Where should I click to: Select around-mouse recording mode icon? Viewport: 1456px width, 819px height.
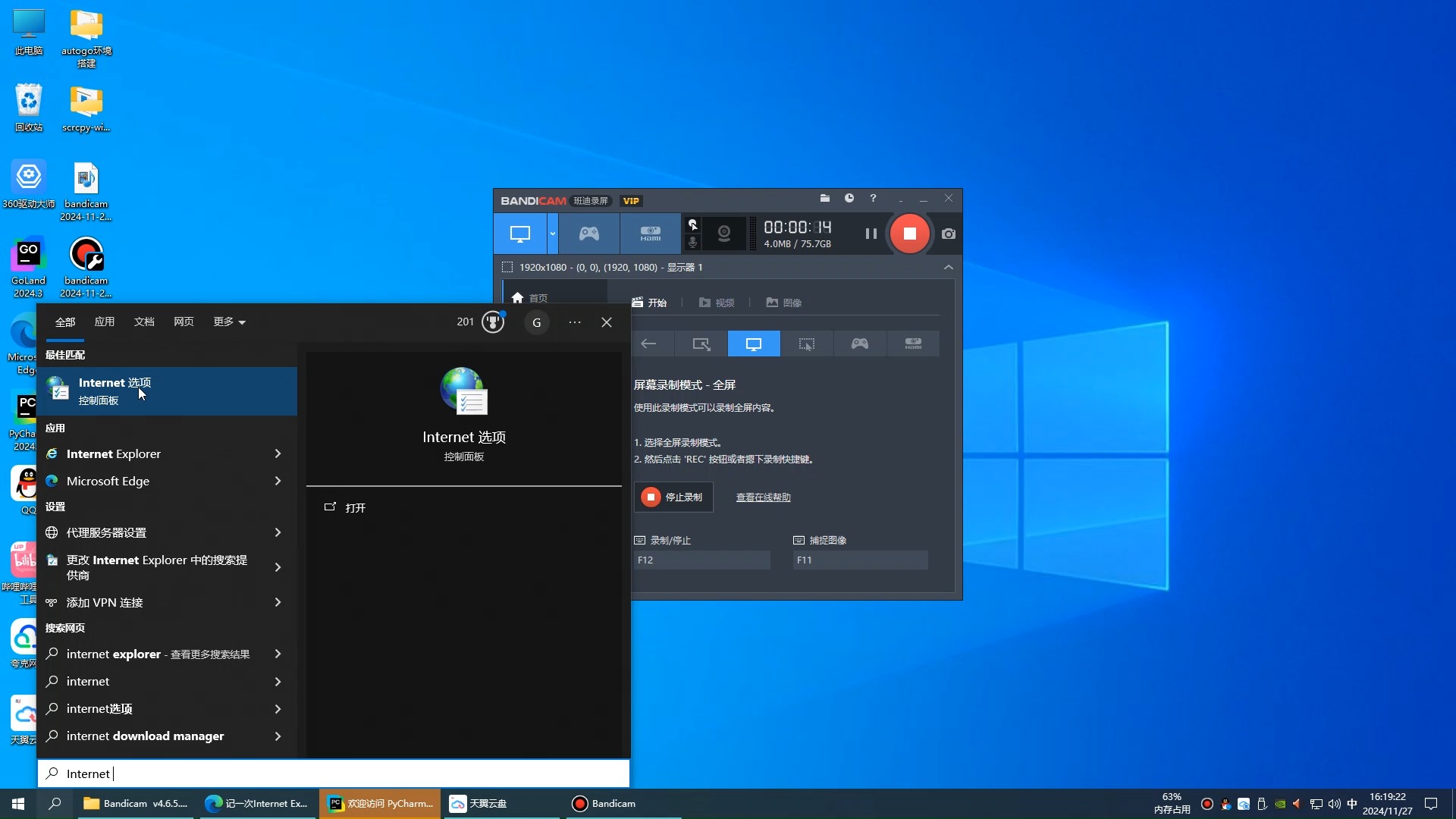(807, 344)
